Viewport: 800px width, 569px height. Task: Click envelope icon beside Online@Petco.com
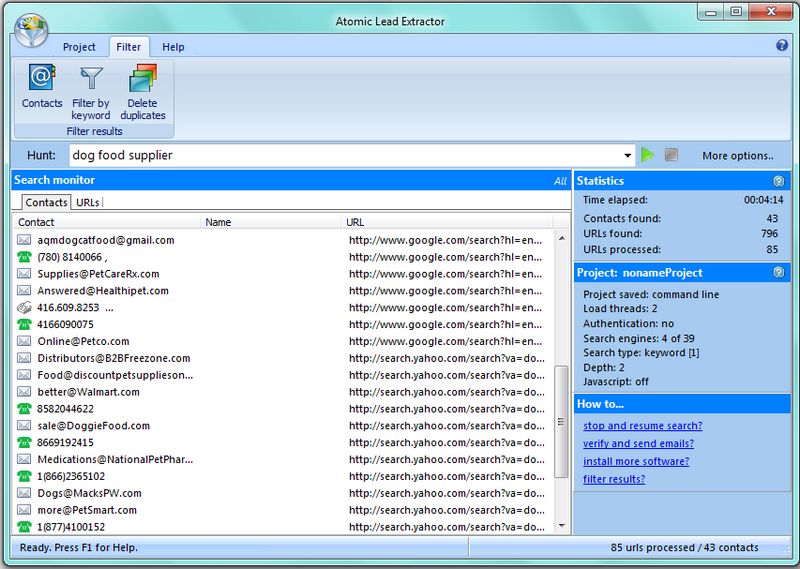point(24,341)
